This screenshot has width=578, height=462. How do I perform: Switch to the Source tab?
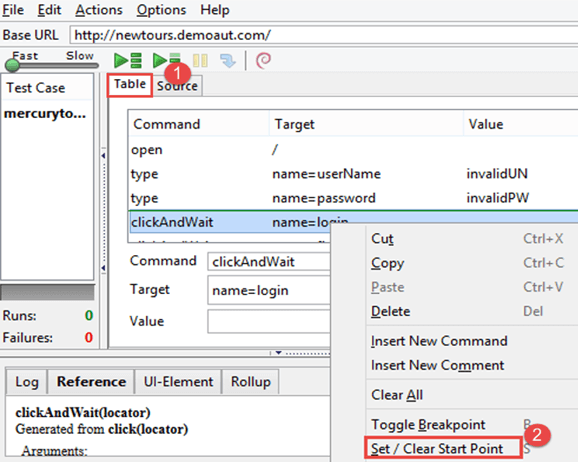177,86
